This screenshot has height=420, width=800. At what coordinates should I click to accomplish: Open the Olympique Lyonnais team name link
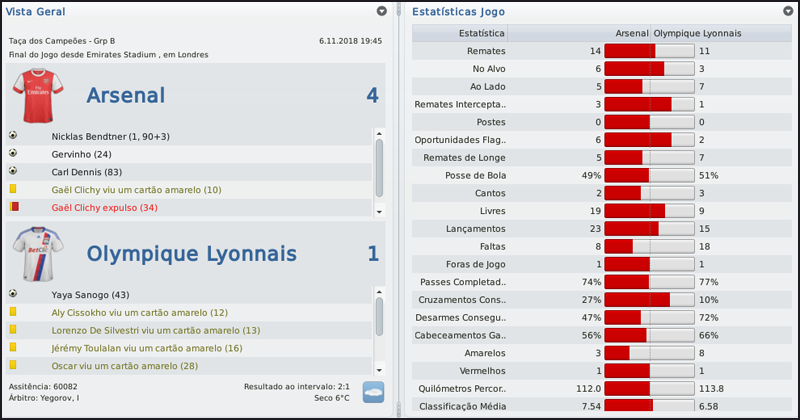point(192,254)
